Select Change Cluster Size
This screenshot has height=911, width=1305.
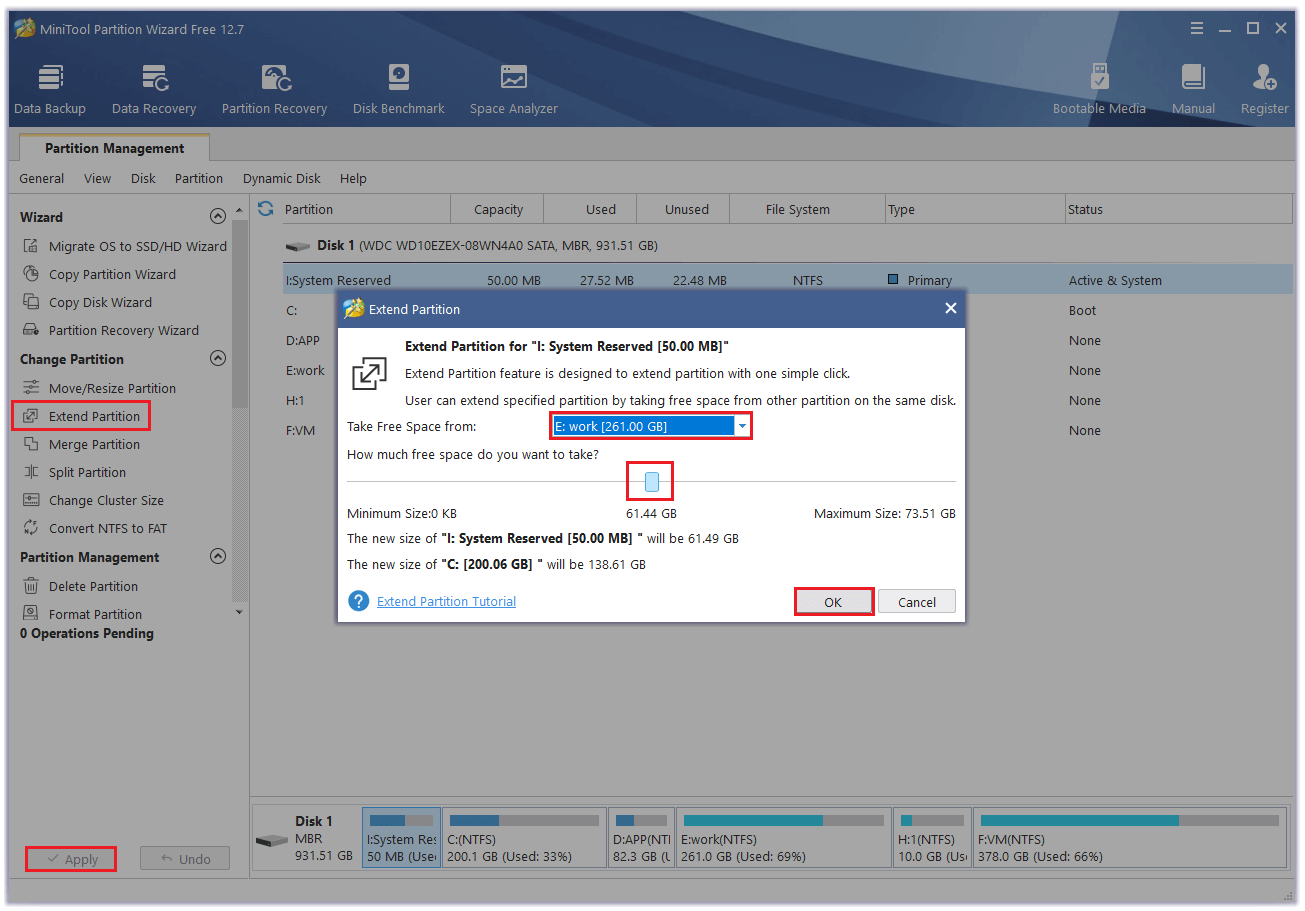pos(93,500)
